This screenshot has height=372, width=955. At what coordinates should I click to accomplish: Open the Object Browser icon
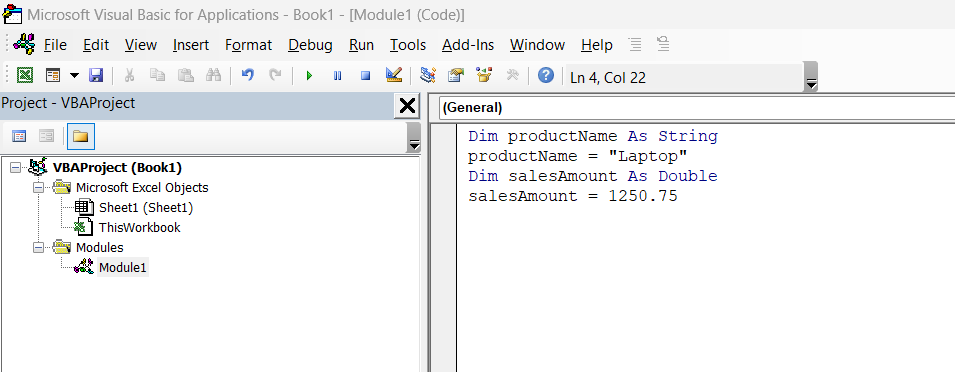(484, 75)
